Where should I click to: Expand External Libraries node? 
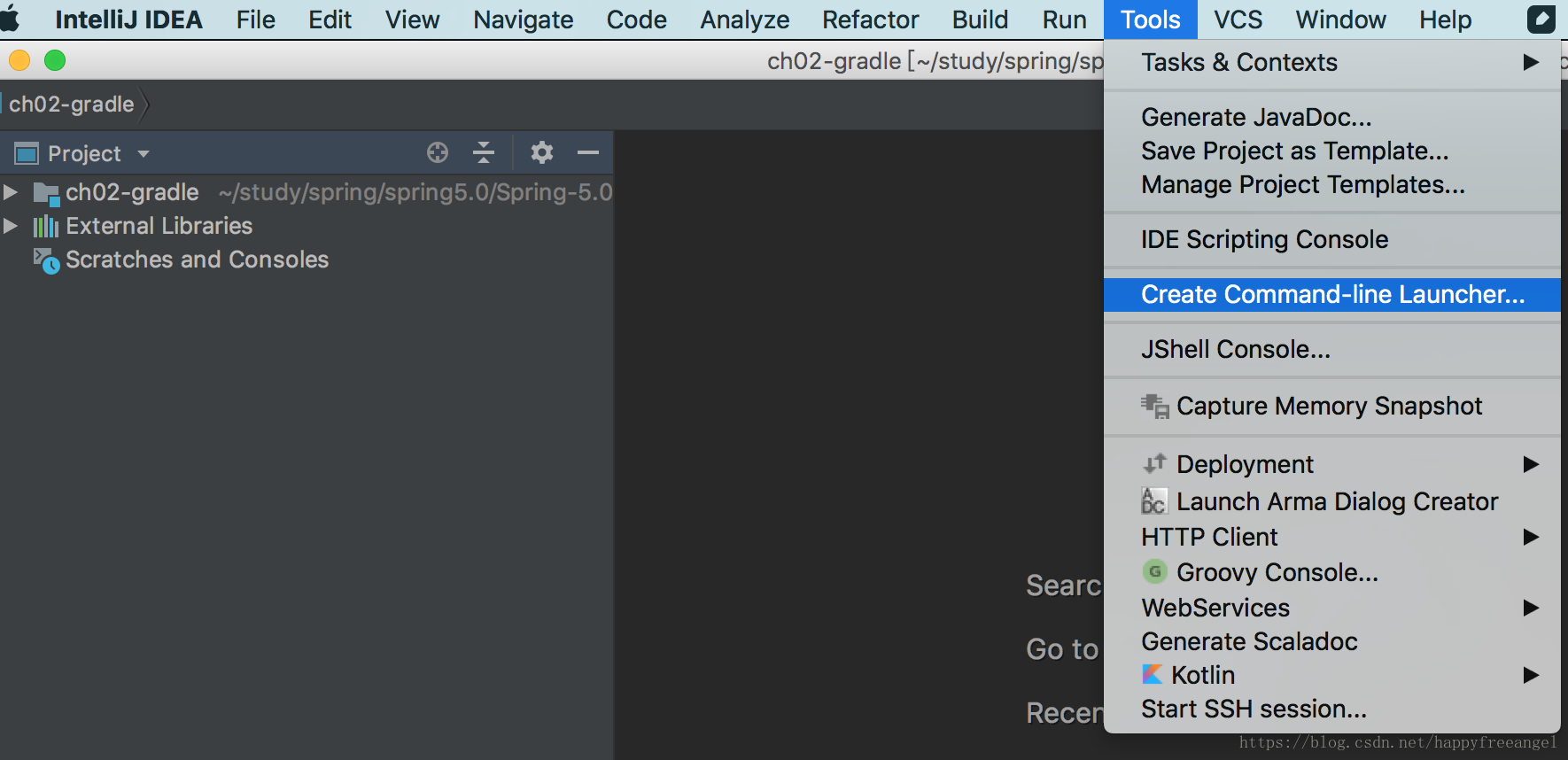pos(11,226)
